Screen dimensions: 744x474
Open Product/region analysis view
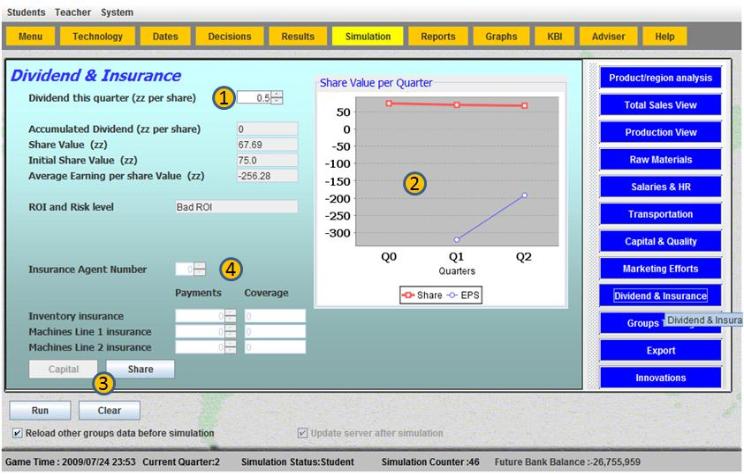tap(660, 78)
